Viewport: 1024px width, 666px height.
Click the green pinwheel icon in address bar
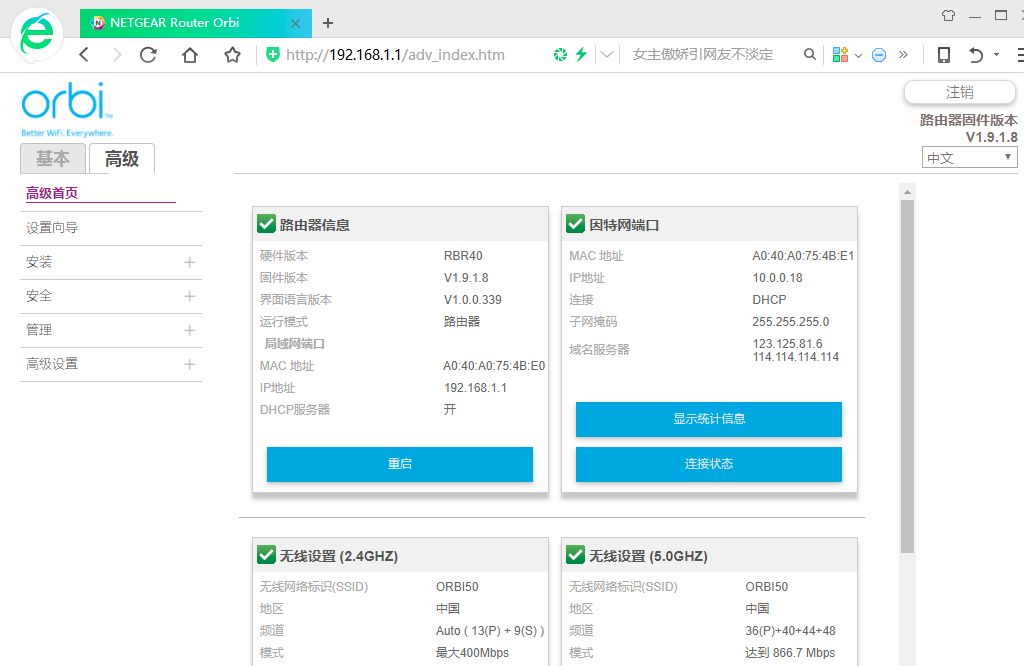point(560,55)
